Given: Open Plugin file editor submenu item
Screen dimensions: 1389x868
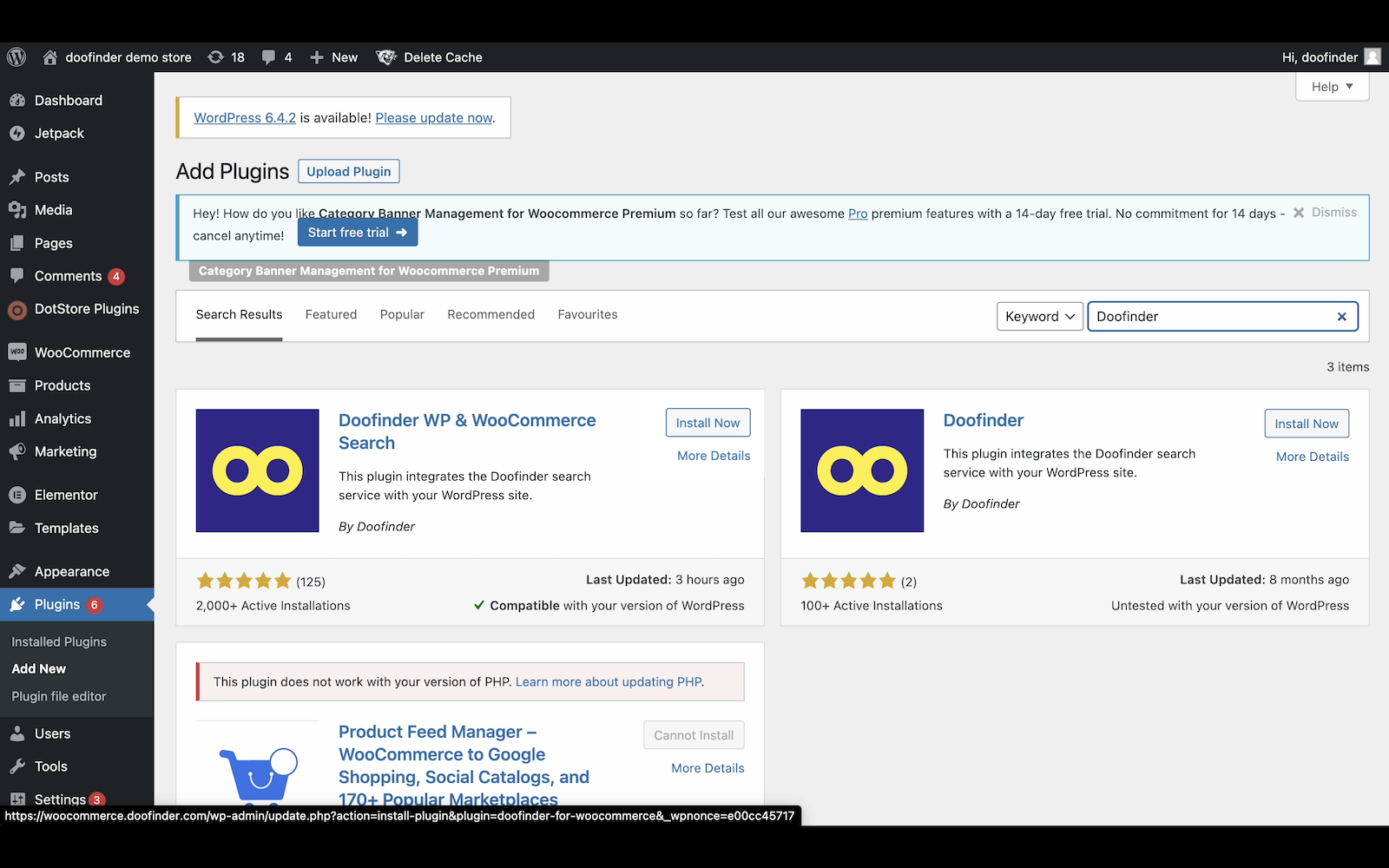Looking at the screenshot, I should (59, 696).
